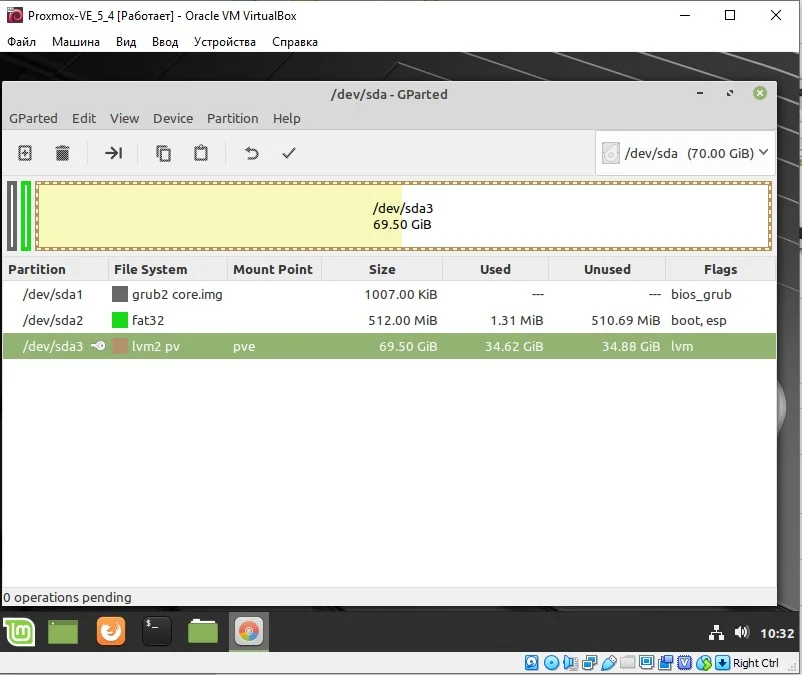Select the /dev/sda2 partition row
This screenshot has width=802, height=675.
click(x=389, y=320)
